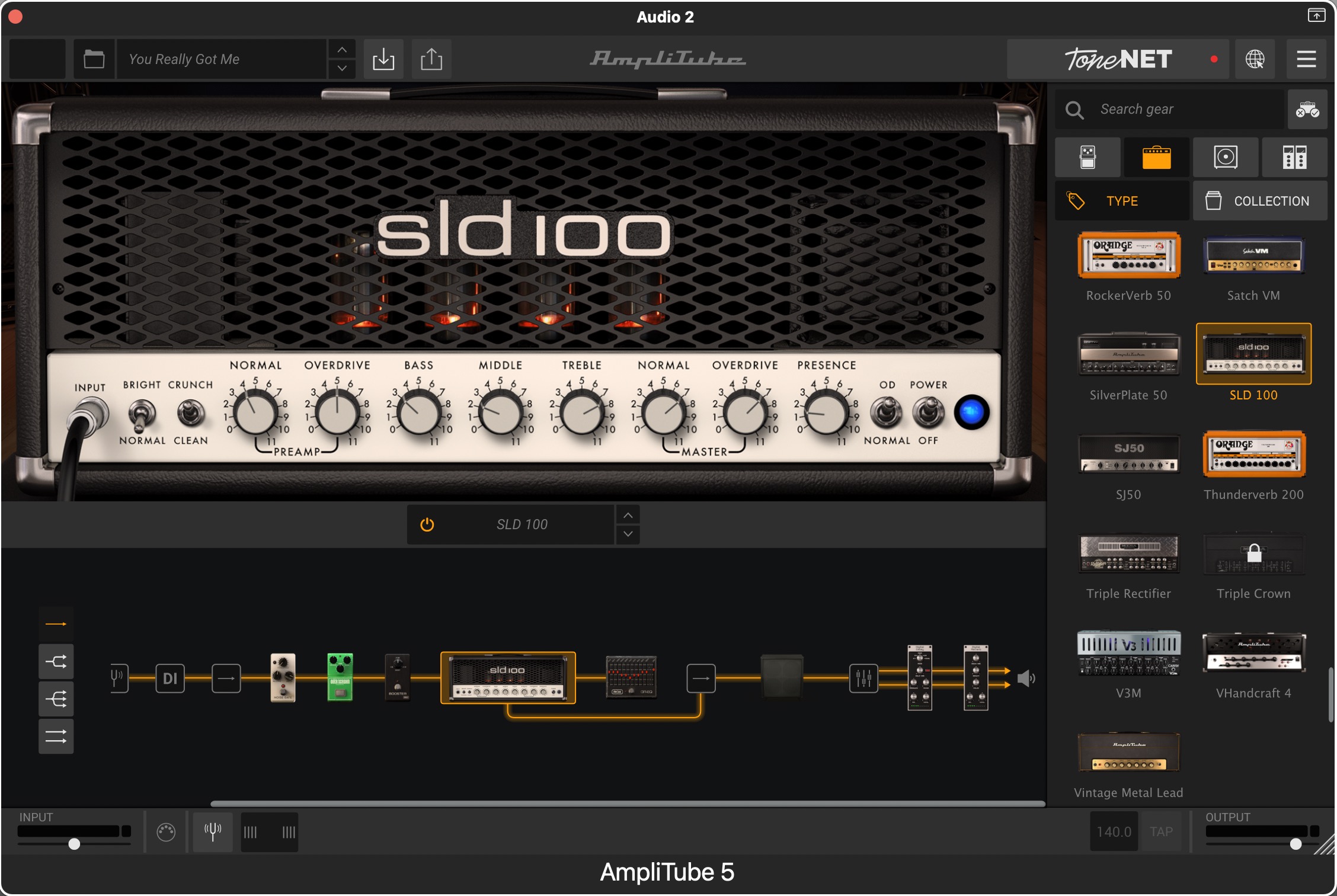1337x896 pixels.
Task: Choose the RockerVerb 50 amp thumbnail
Action: click(1128, 255)
